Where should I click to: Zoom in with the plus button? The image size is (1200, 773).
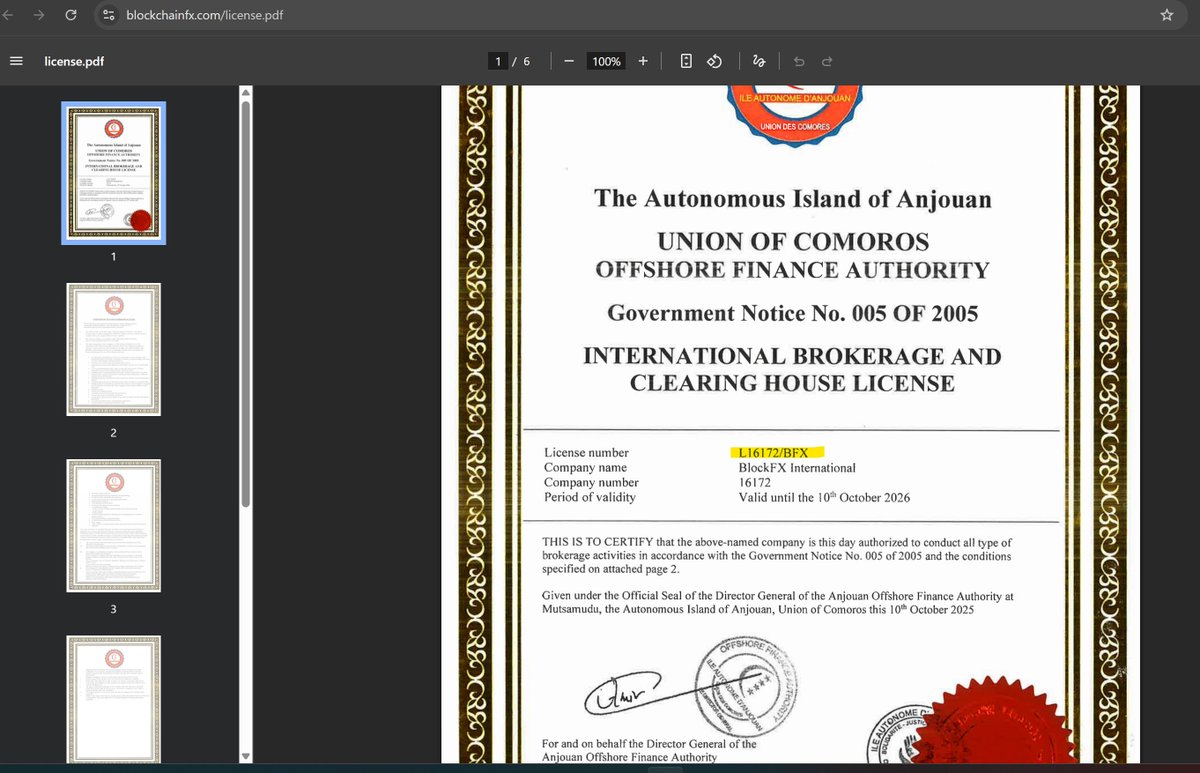click(x=643, y=61)
